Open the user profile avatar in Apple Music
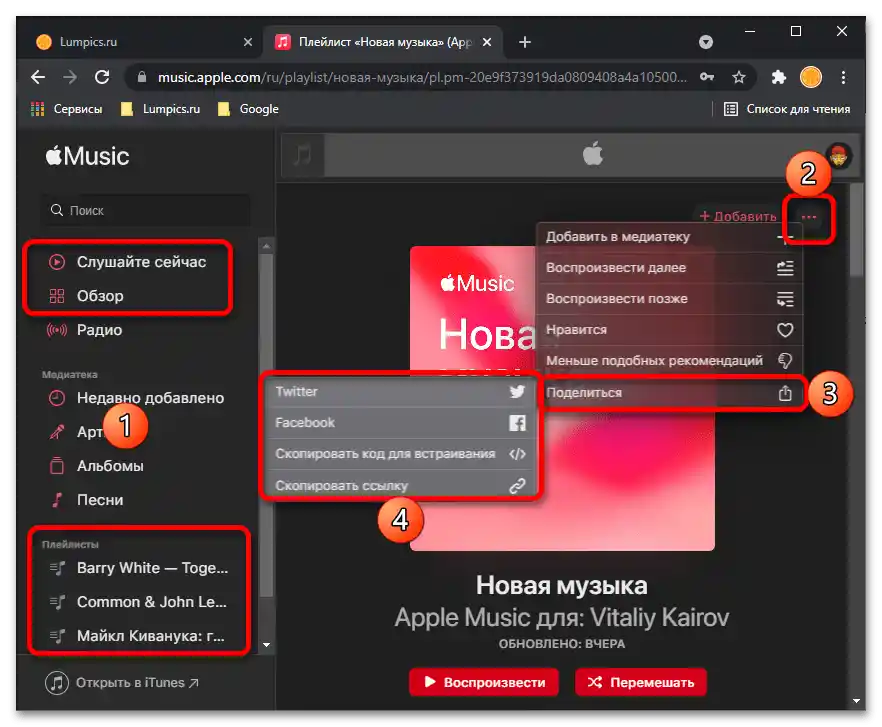 click(838, 156)
